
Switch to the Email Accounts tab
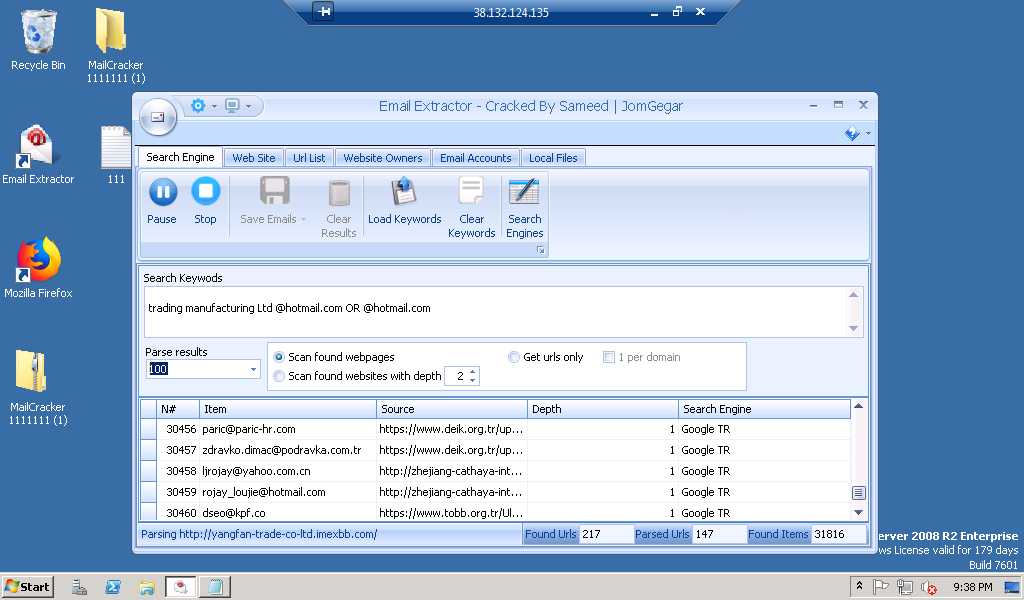(475, 158)
